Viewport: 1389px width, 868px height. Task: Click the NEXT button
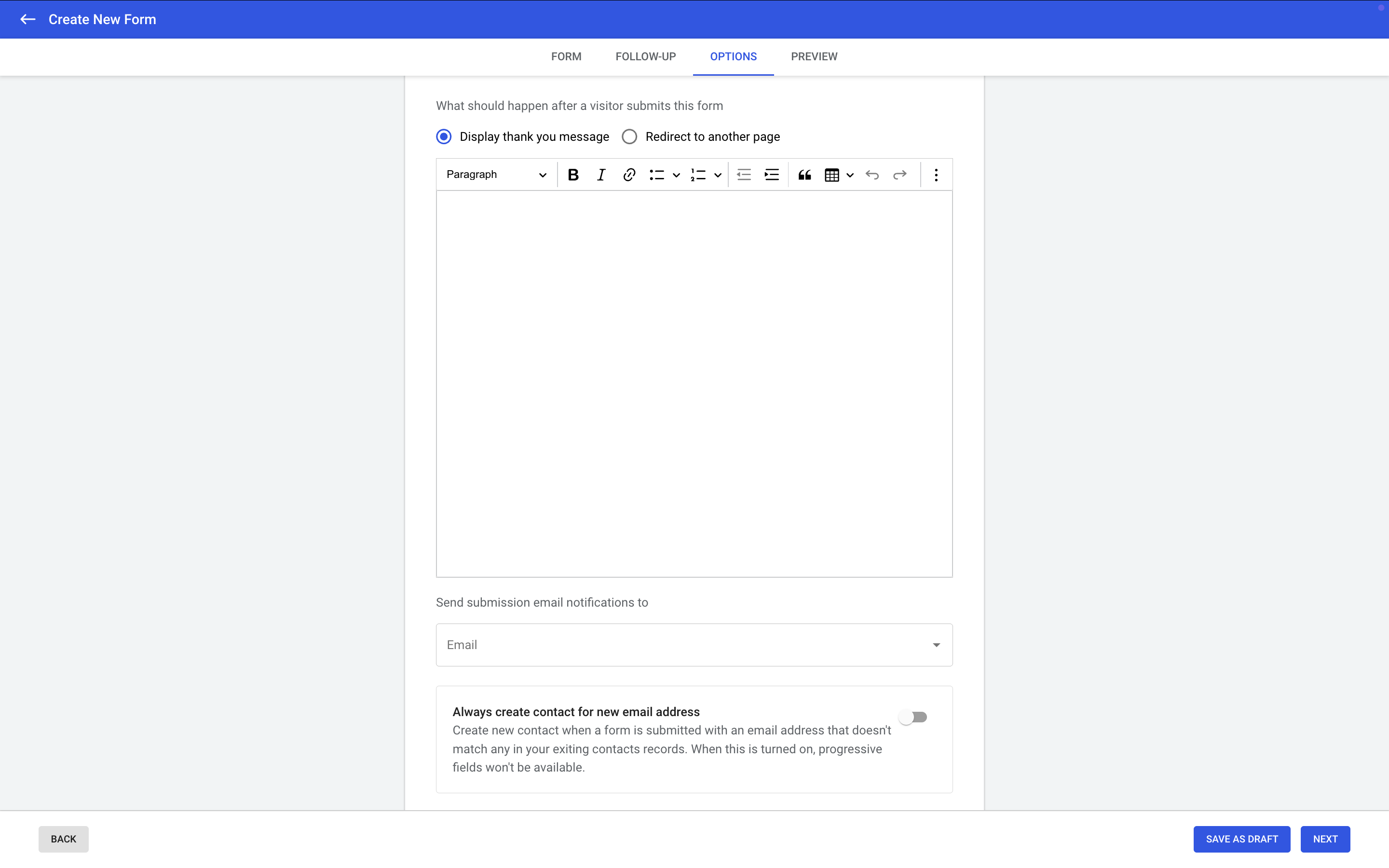[1325, 839]
